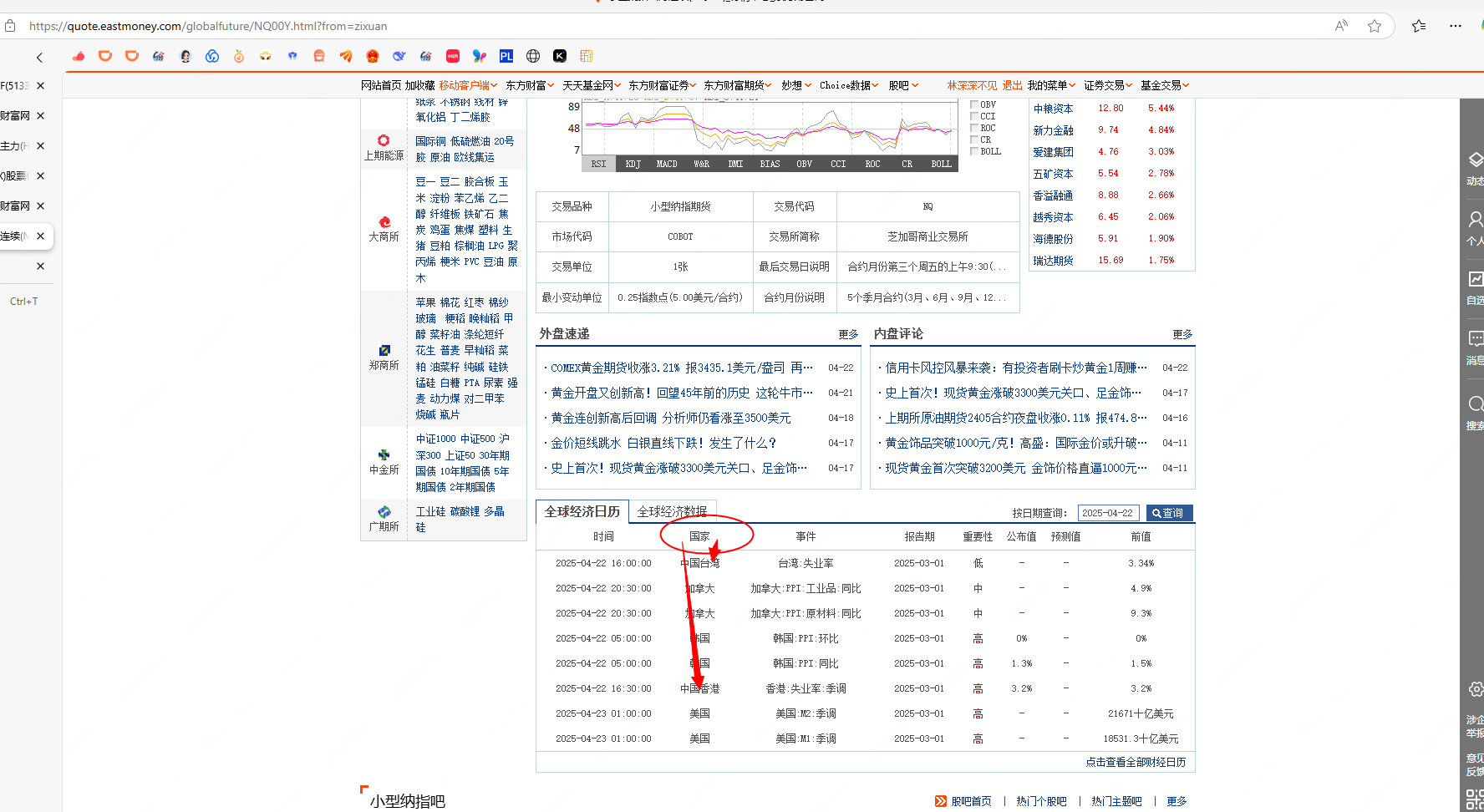Click the colorful butterfly bookmark icon
1484x812 pixels.
(x=480, y=56)
